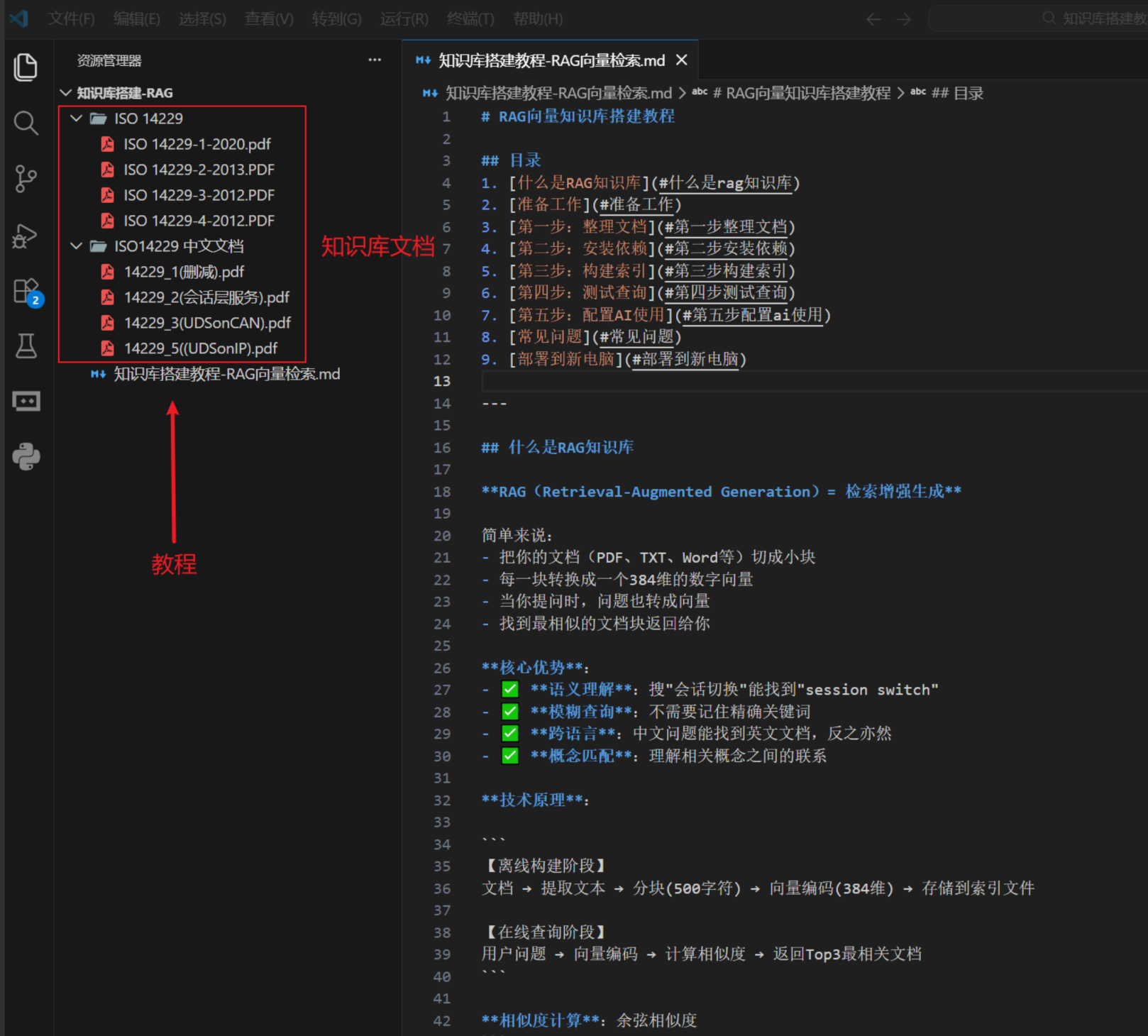
Task: Click PDF icon of ISO 14229-2-2013.PDF
Action: tap(108, 170)
